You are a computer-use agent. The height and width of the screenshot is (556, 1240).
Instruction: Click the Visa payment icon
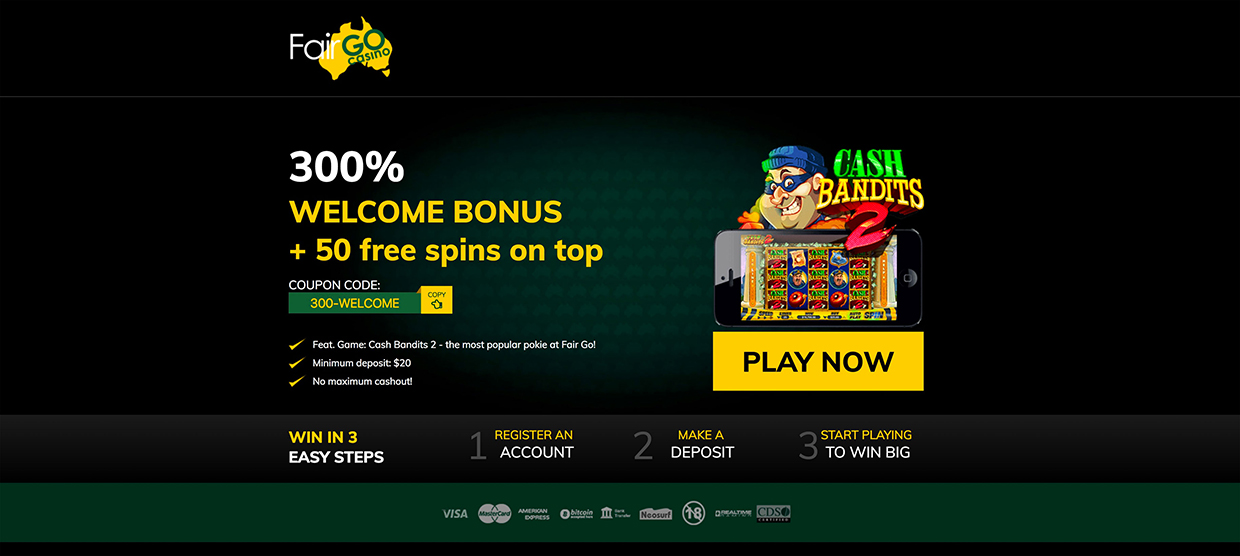click(455, 514)
